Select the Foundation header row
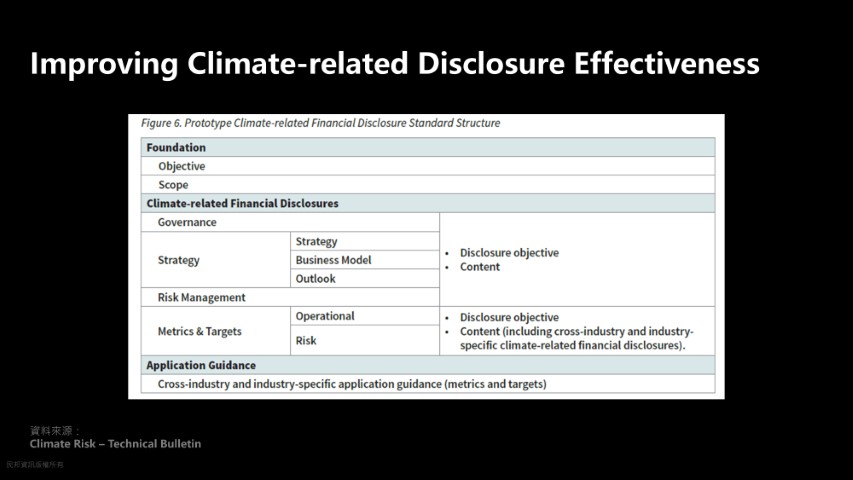This screenshot has height=480, width=853. click(427, 148)
